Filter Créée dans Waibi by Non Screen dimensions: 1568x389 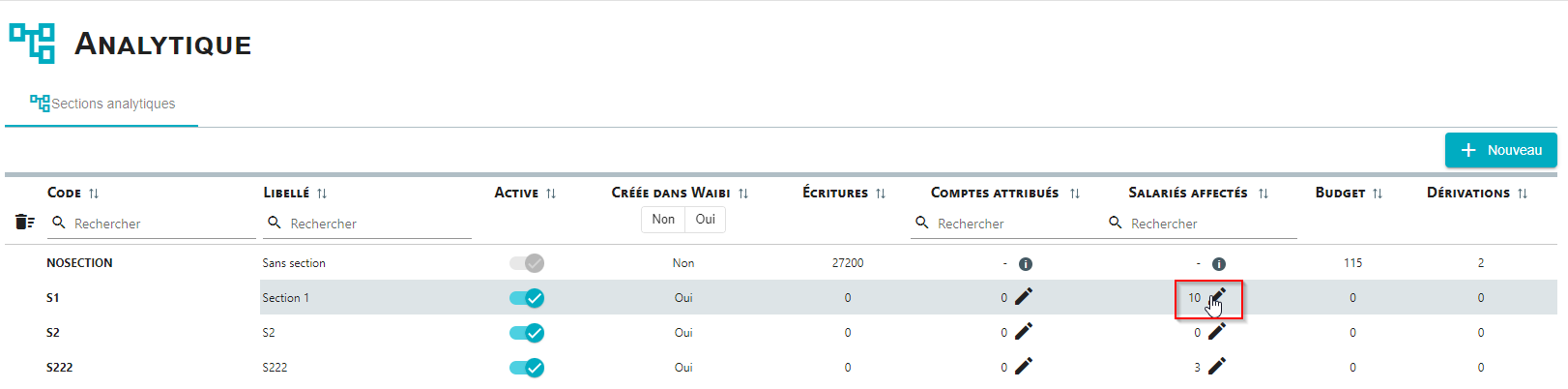[x=663, y=220]
